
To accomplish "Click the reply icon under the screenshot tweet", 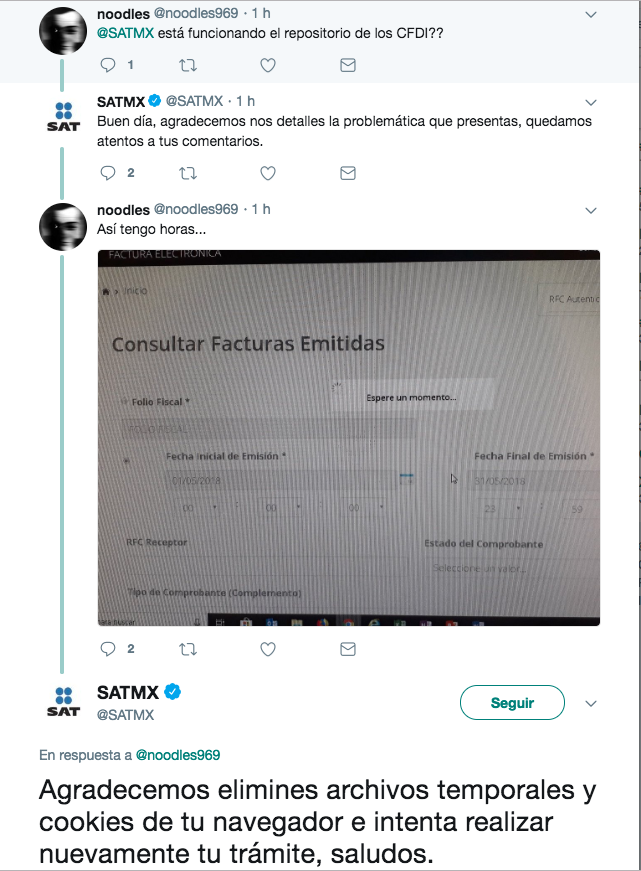I will pos(108,648).
